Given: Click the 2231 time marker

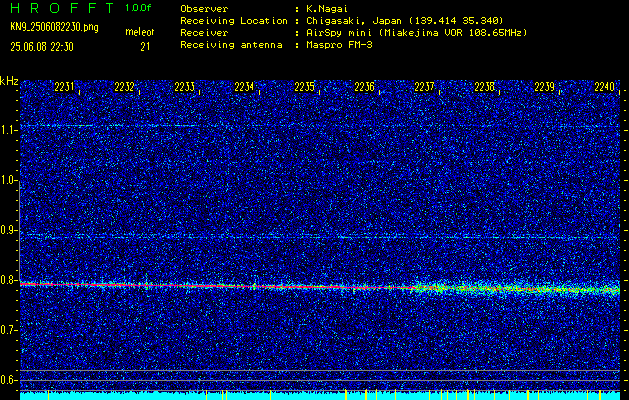Looking at the screenshot, I should point(64,87).
